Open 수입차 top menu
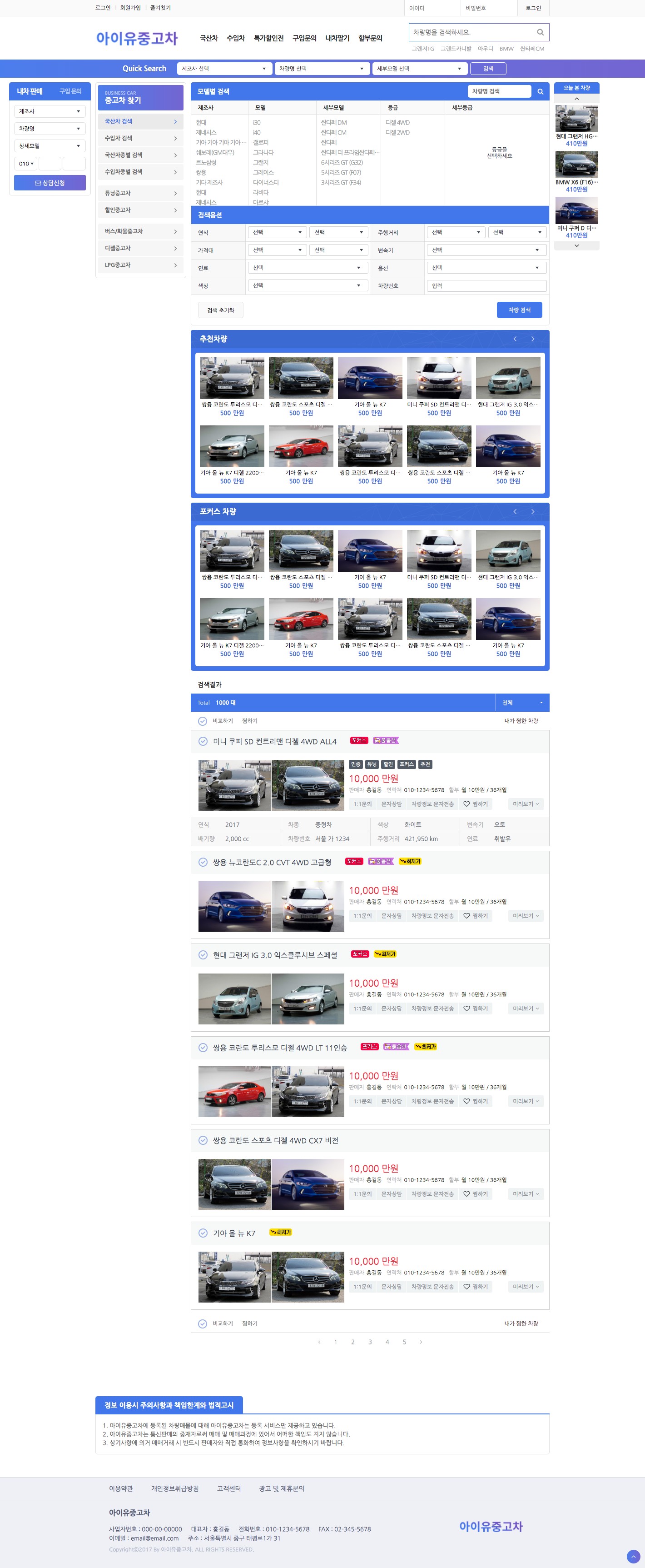645x1568 pixels. 235,38
